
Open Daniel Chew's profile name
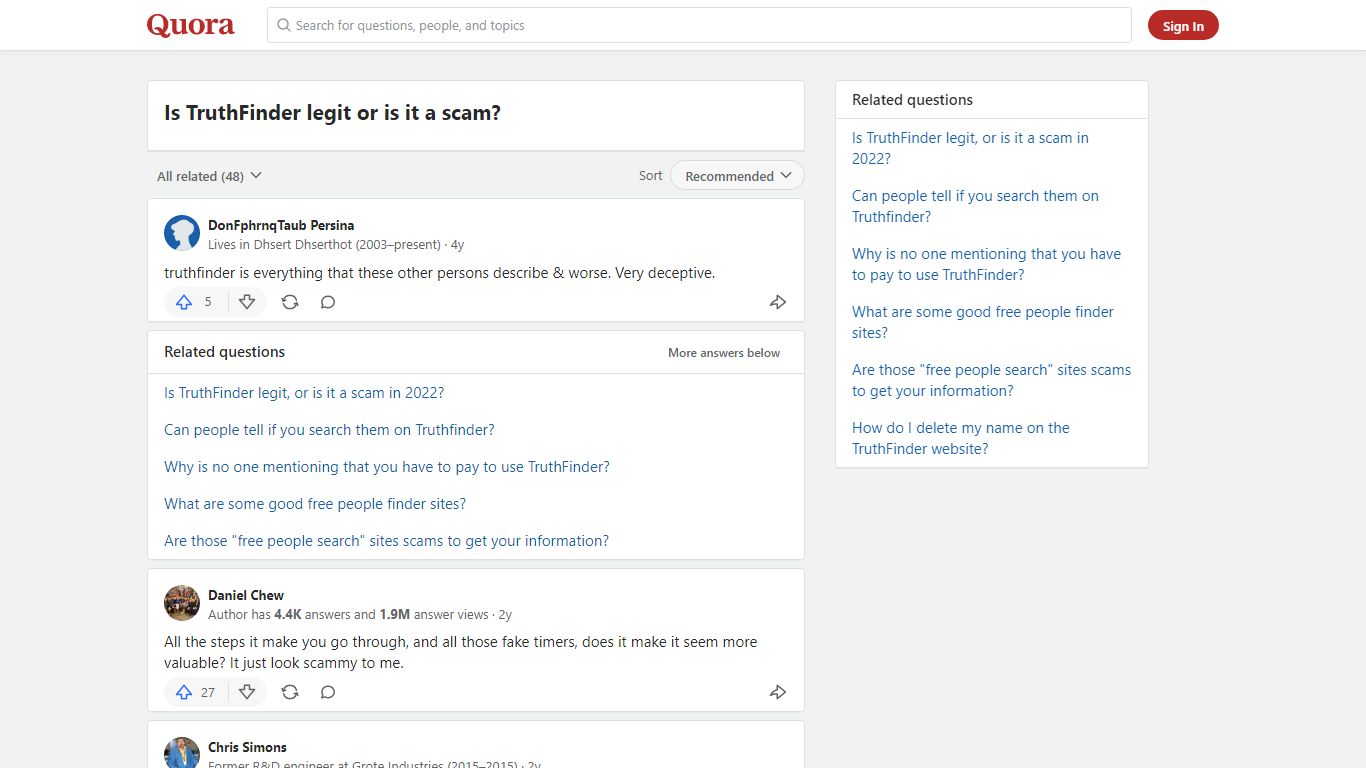point(246,595)
